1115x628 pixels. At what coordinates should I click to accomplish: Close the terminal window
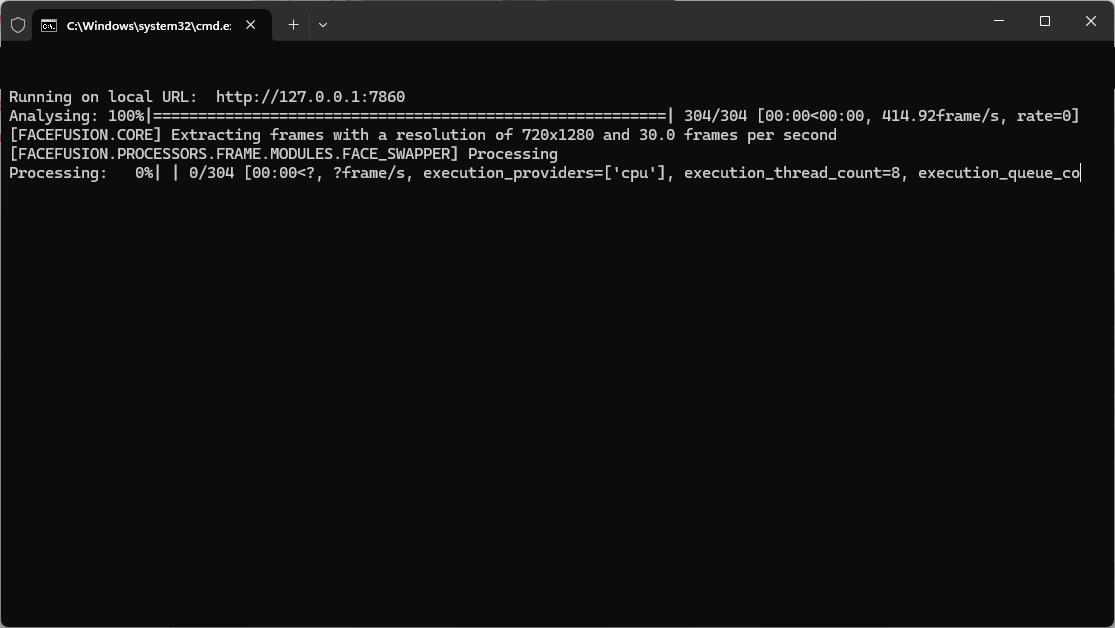[x=1091, y=21]
